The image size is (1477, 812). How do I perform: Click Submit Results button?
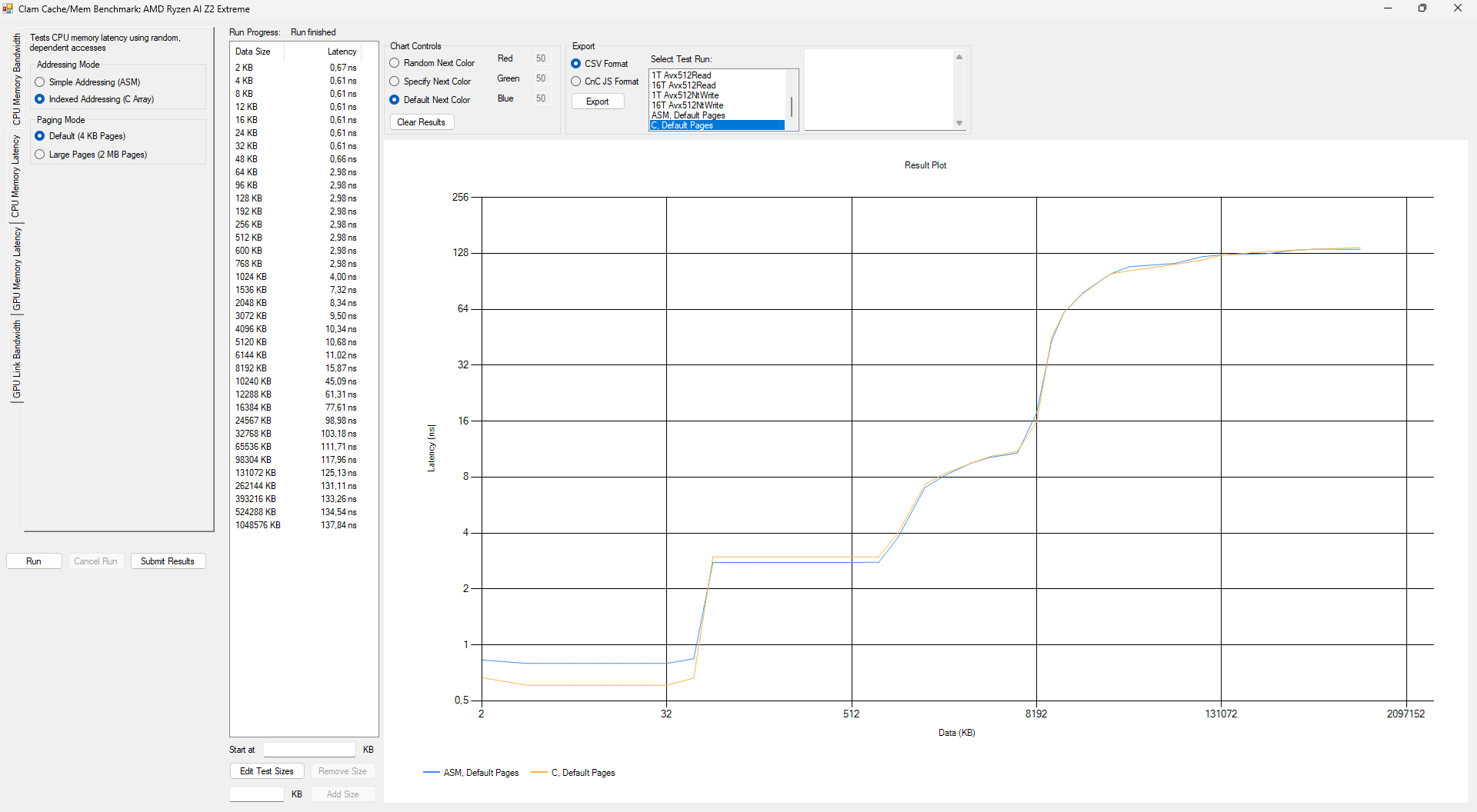(x=168, y=561)
